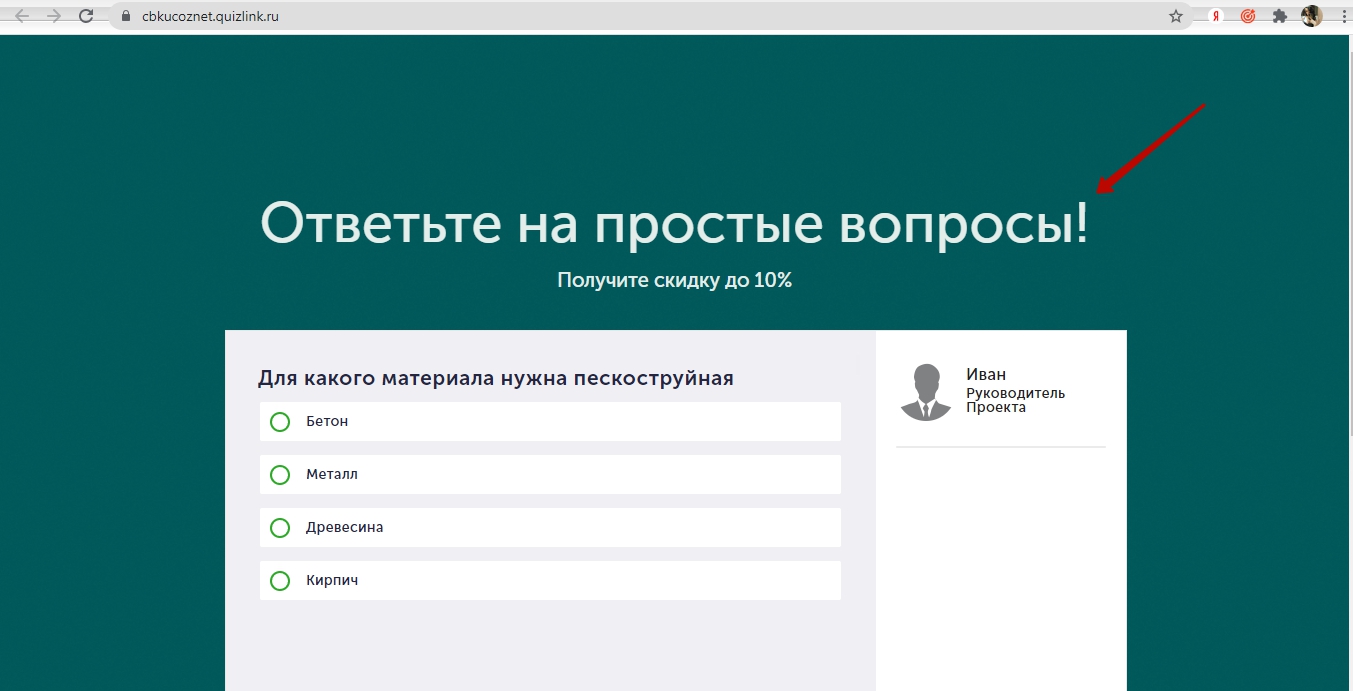
Task: Click the heading Ответьте на простые вопросы!
Action: (x=675, y=222)
